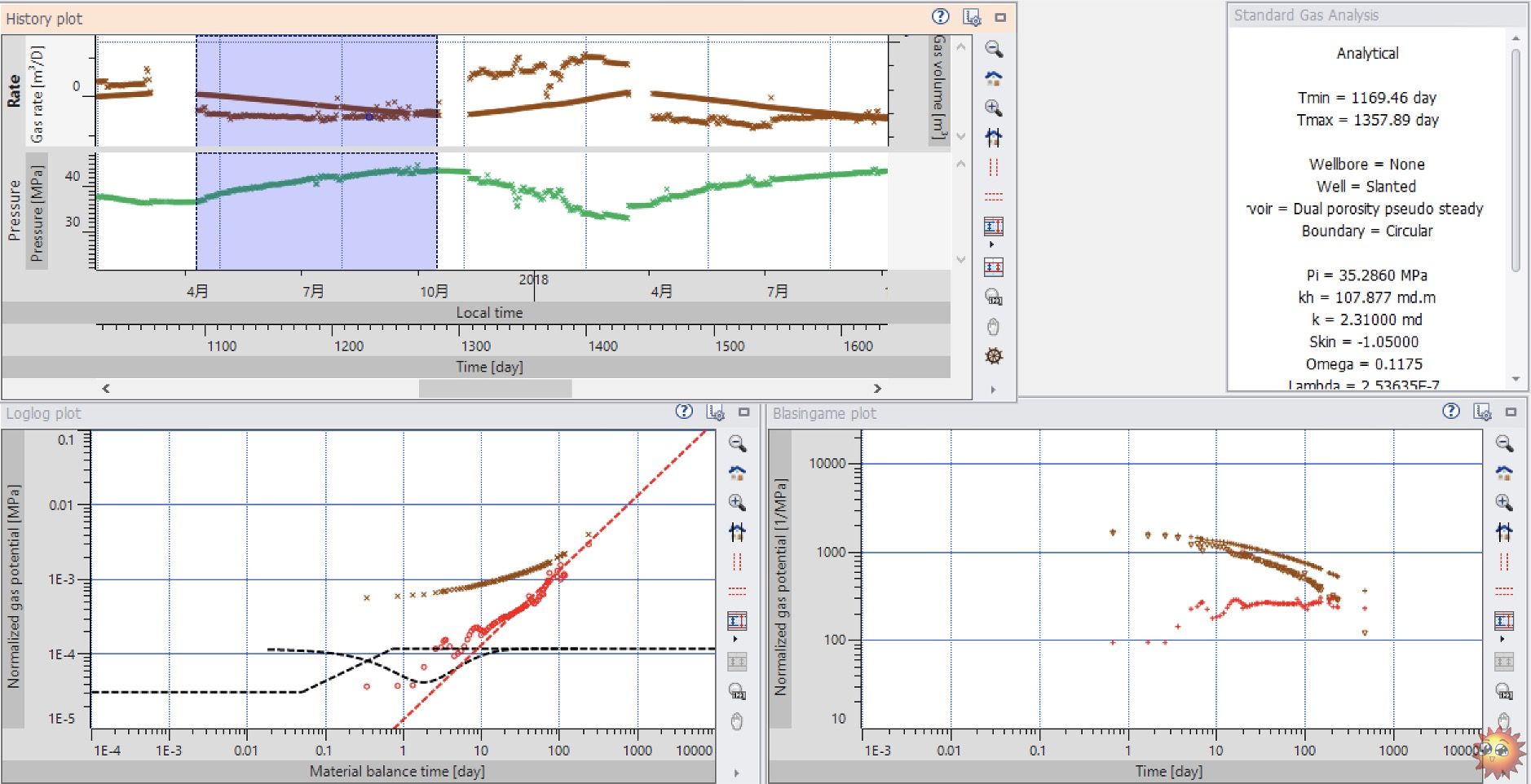This screenshot has width=1531, height=784.
Task: Select range tool in Blasingame plot toolbar
Action: 1504,621
